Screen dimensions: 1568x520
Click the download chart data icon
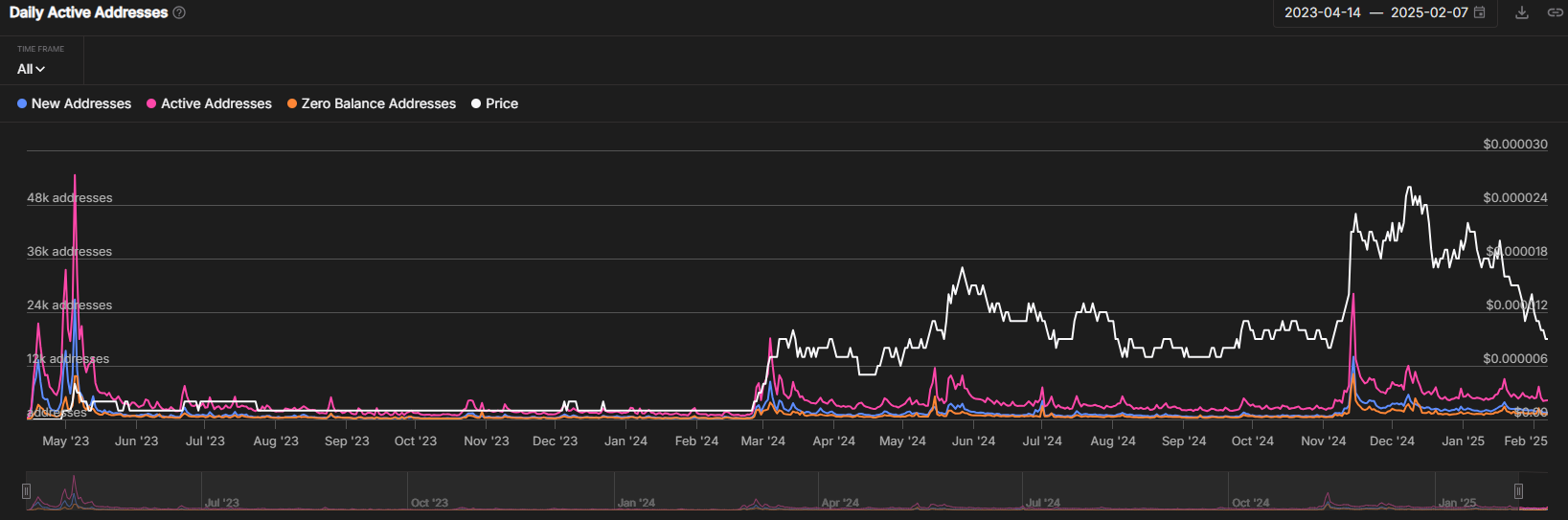tap(1521, 12)
